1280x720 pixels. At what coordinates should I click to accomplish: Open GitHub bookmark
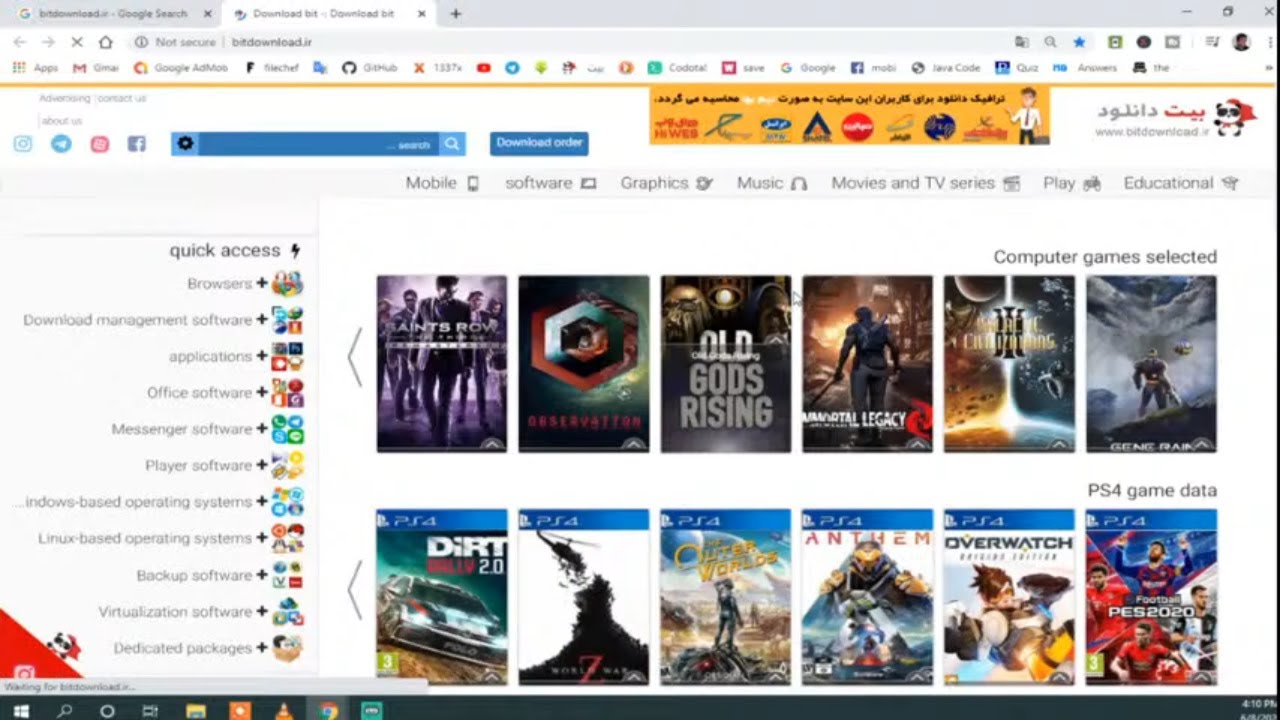click(370, 68)
